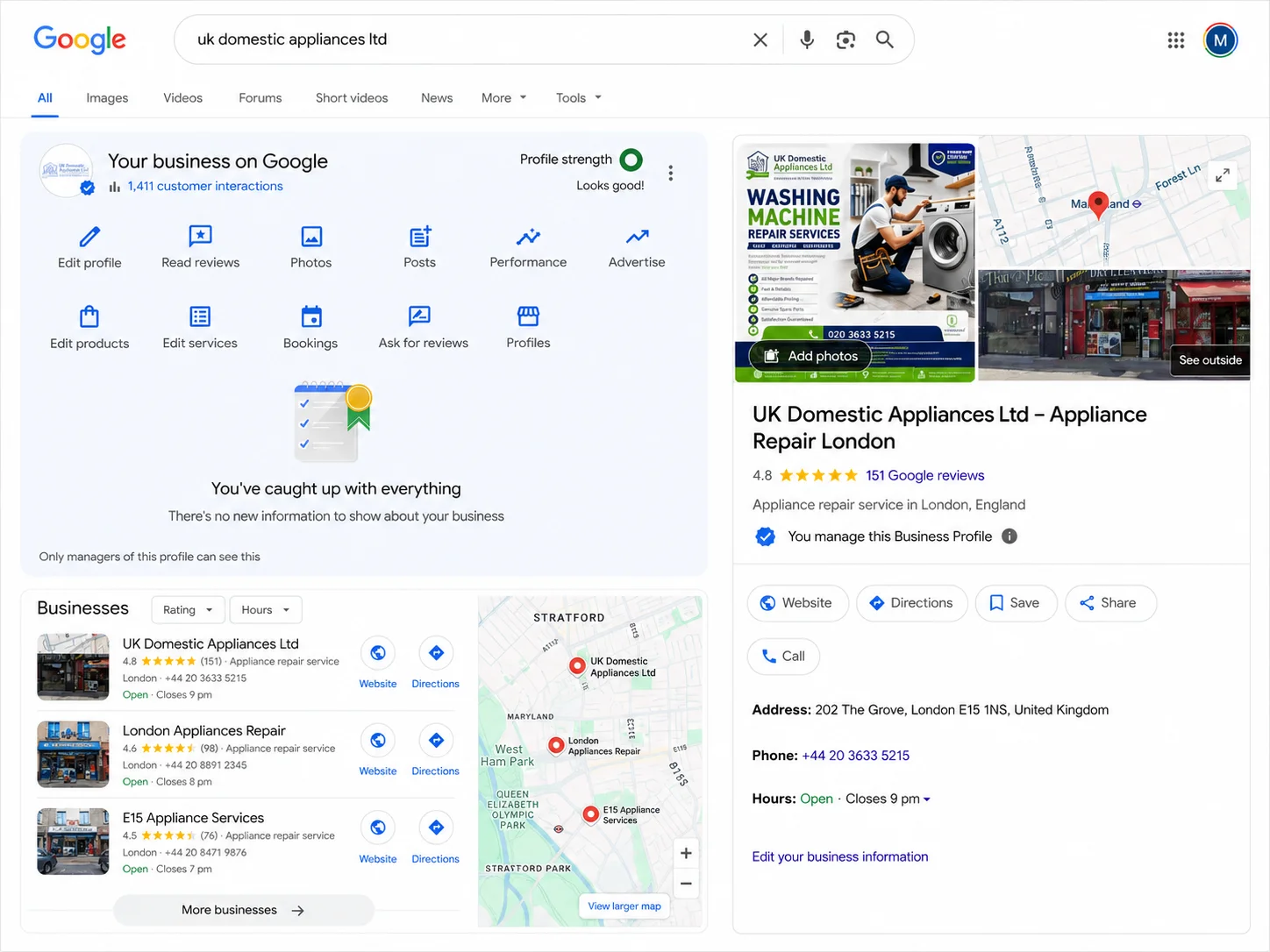Screen dimensions: 1270x952
Task: Open Profiles storefront icon
Action: pos(528,316)
